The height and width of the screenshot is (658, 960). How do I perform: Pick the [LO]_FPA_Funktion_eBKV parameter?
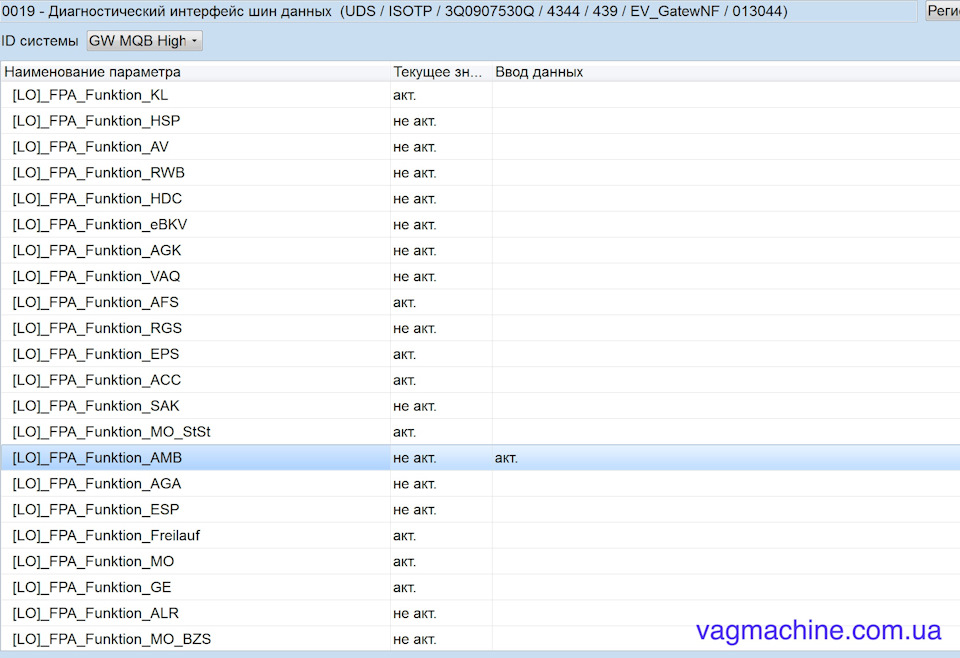click(x=99, y=225)
